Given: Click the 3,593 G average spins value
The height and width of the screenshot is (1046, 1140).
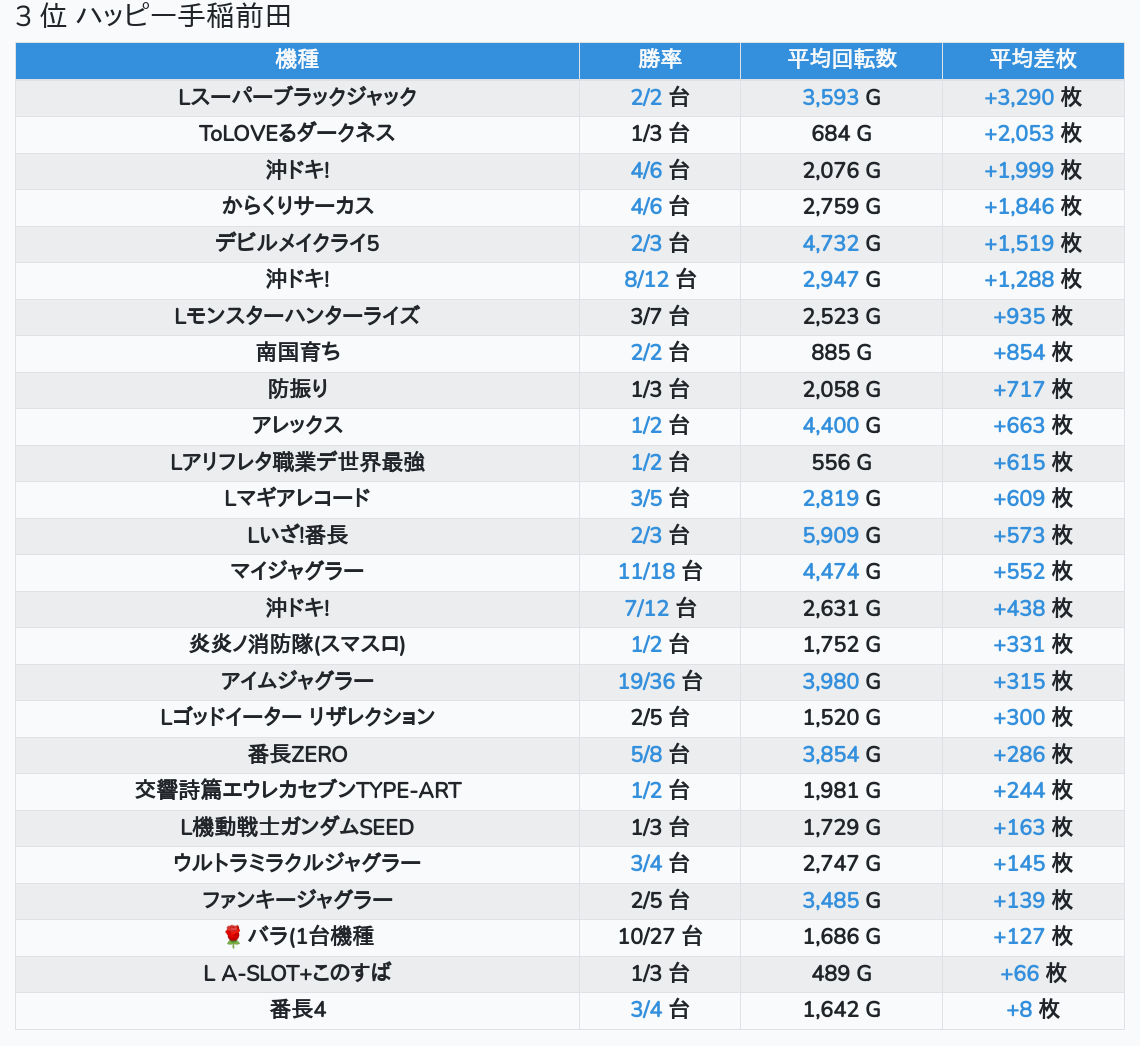Looking at the screenshot, I should point(841,97).
